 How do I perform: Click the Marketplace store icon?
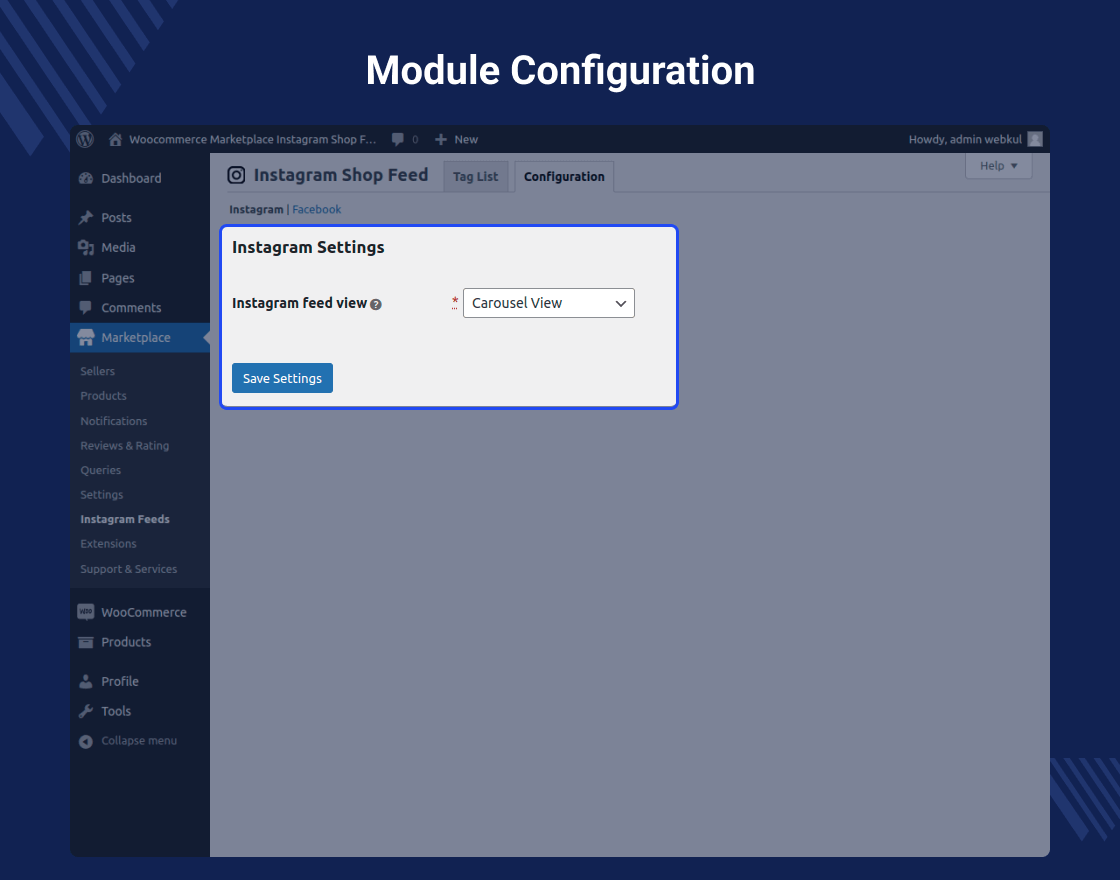point(86,338)
